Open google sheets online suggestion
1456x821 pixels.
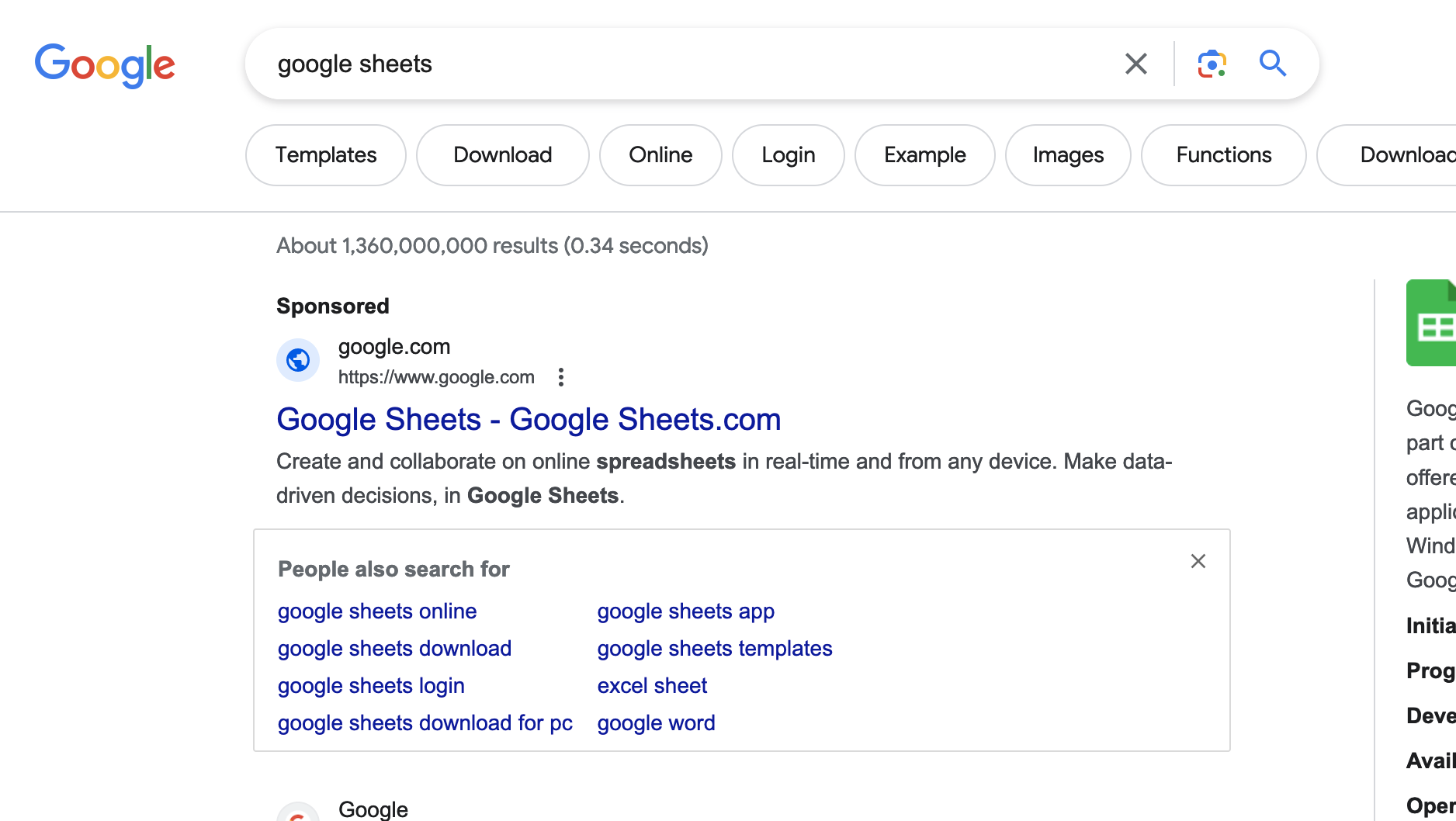[377, 611]
